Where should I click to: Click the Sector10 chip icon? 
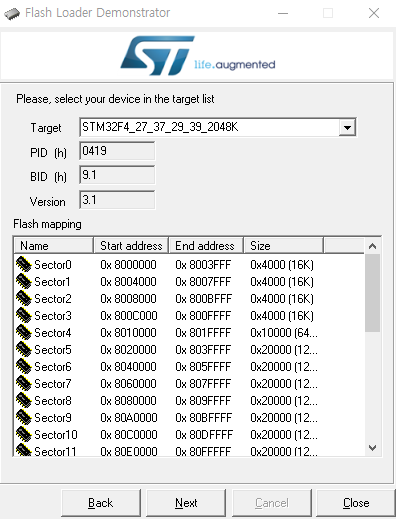[23, 434]
